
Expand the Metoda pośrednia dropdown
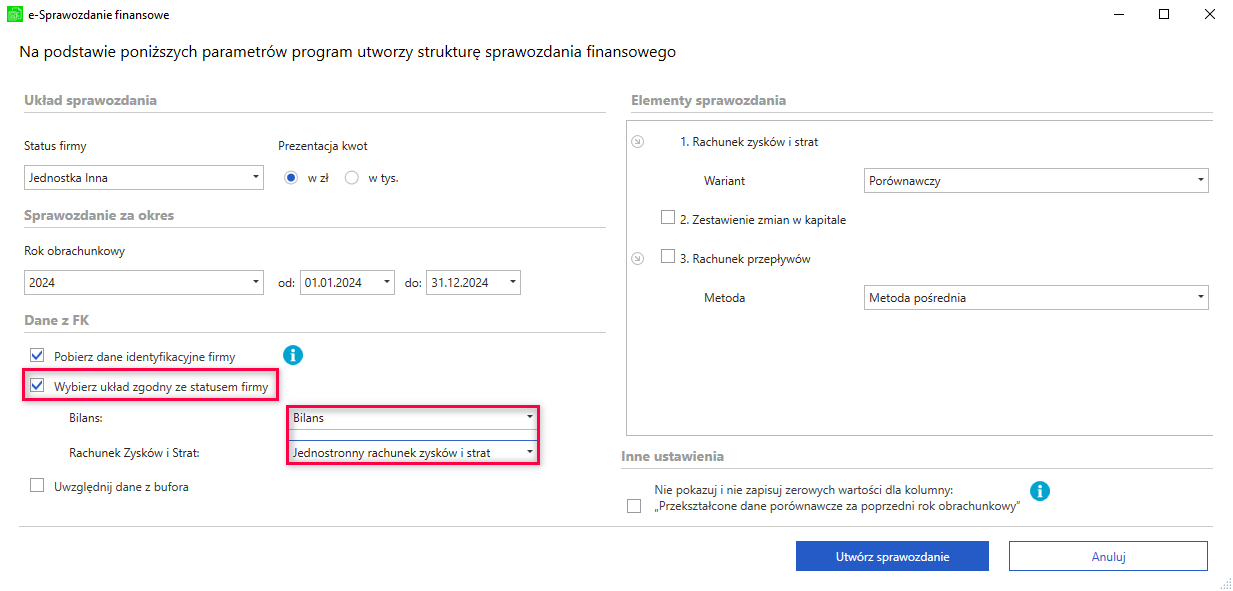1036,297
